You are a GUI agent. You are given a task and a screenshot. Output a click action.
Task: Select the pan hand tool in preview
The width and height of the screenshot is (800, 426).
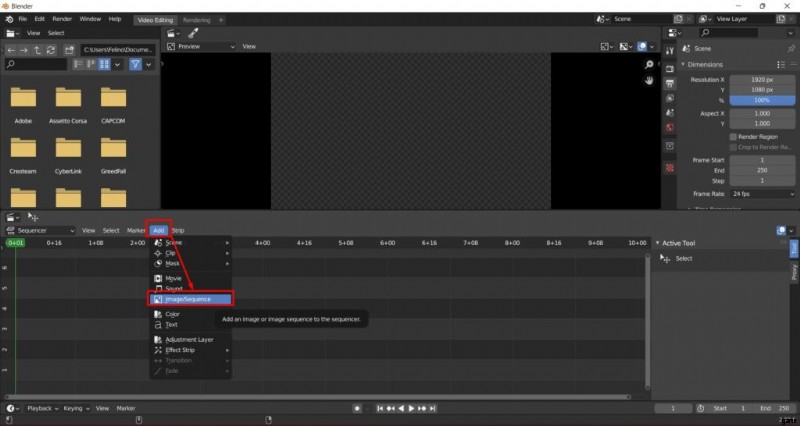click(x=649, y=80)
